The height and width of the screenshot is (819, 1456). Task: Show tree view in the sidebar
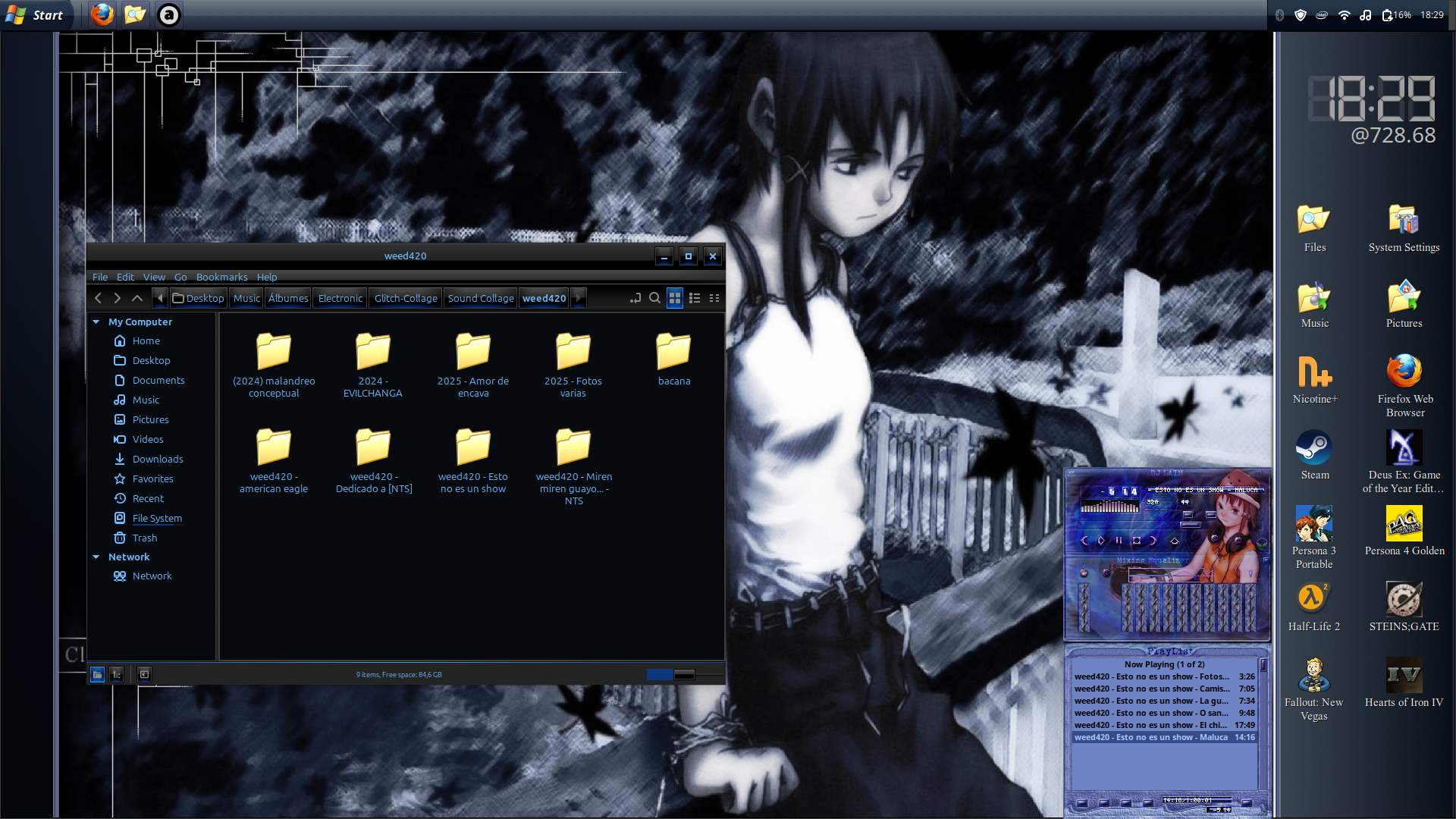point(116,674)
